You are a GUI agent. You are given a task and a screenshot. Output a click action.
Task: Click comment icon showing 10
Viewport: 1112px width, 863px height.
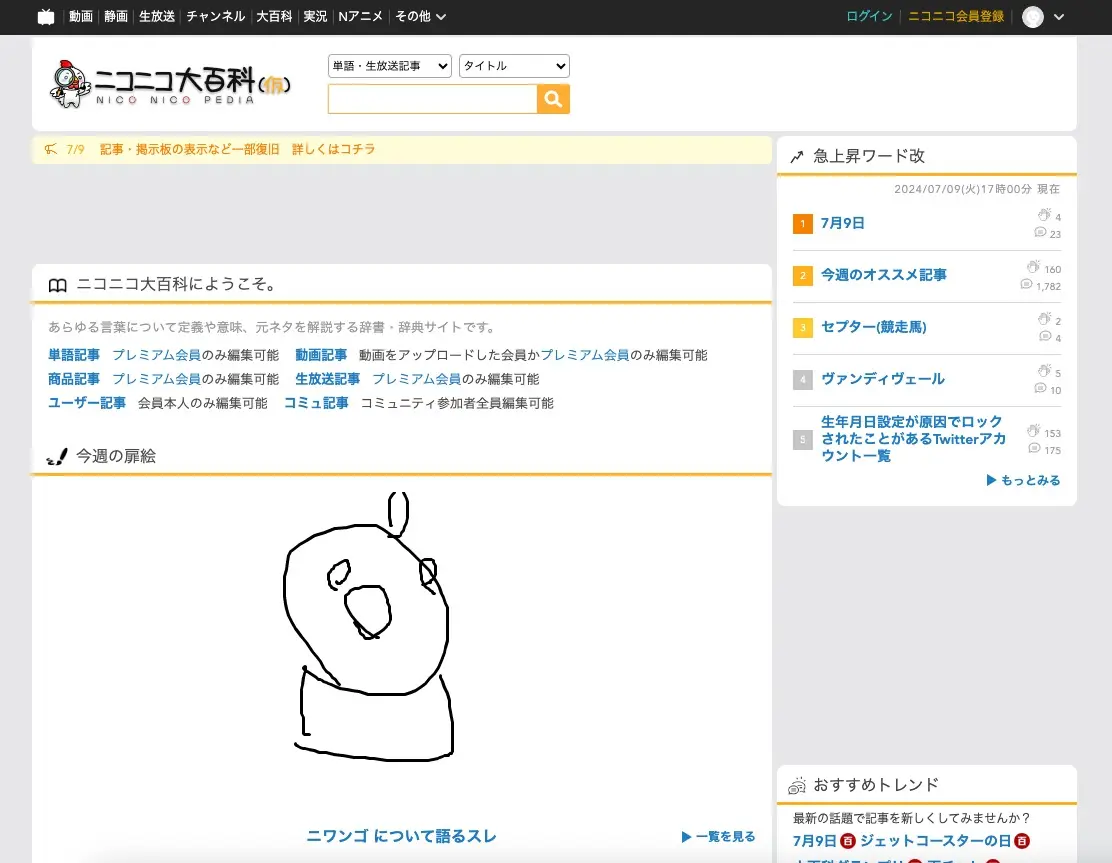pyautogui.click(x=1040, y=388)
